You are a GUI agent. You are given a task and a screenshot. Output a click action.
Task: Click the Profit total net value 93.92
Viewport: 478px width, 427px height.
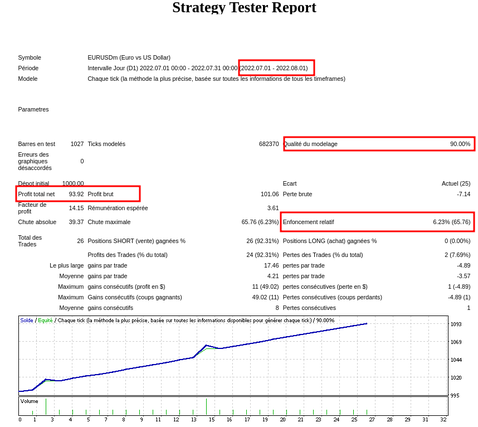[76, 194]
